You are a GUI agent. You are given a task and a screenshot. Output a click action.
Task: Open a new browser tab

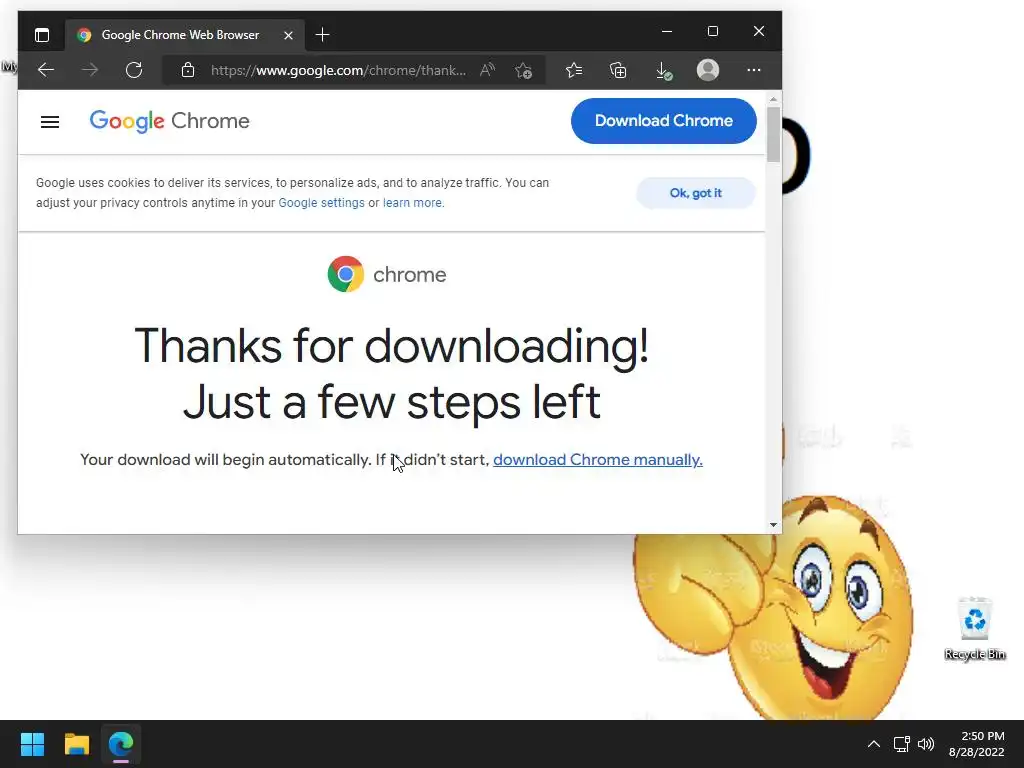tap(322, 35)
